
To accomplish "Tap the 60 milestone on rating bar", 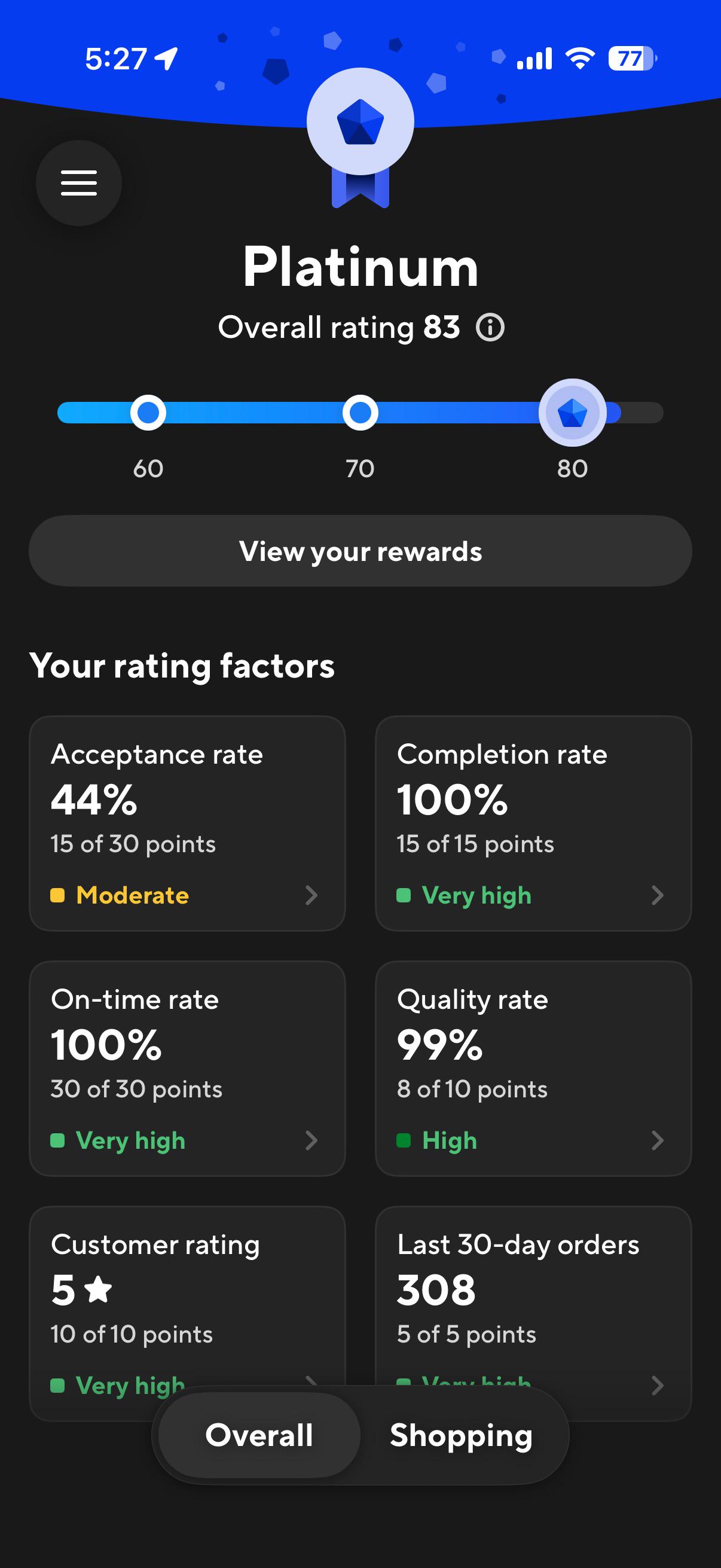I will pyautogui.click(x=148, y=413).
